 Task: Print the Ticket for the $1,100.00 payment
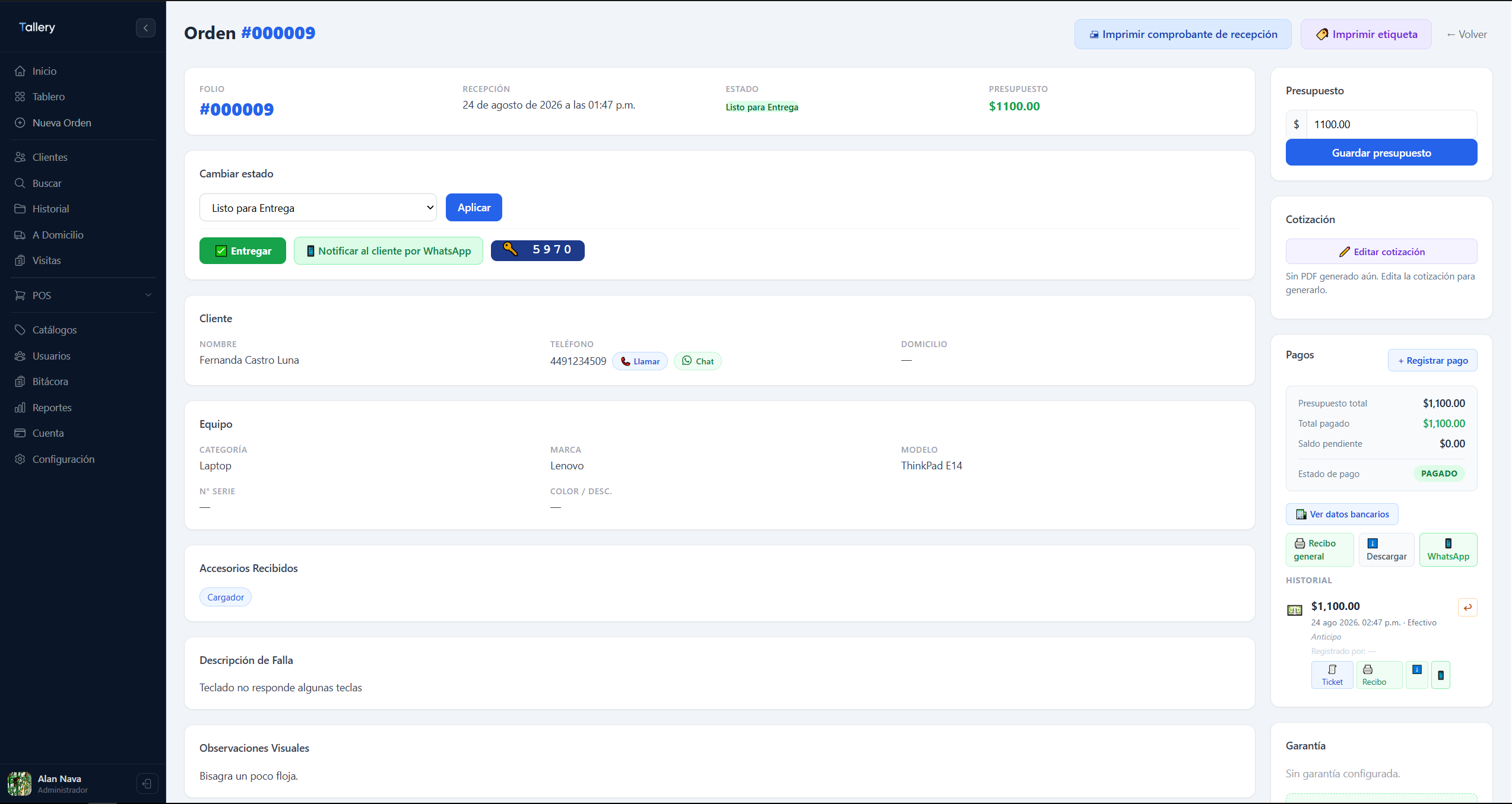click(1332, 675)
